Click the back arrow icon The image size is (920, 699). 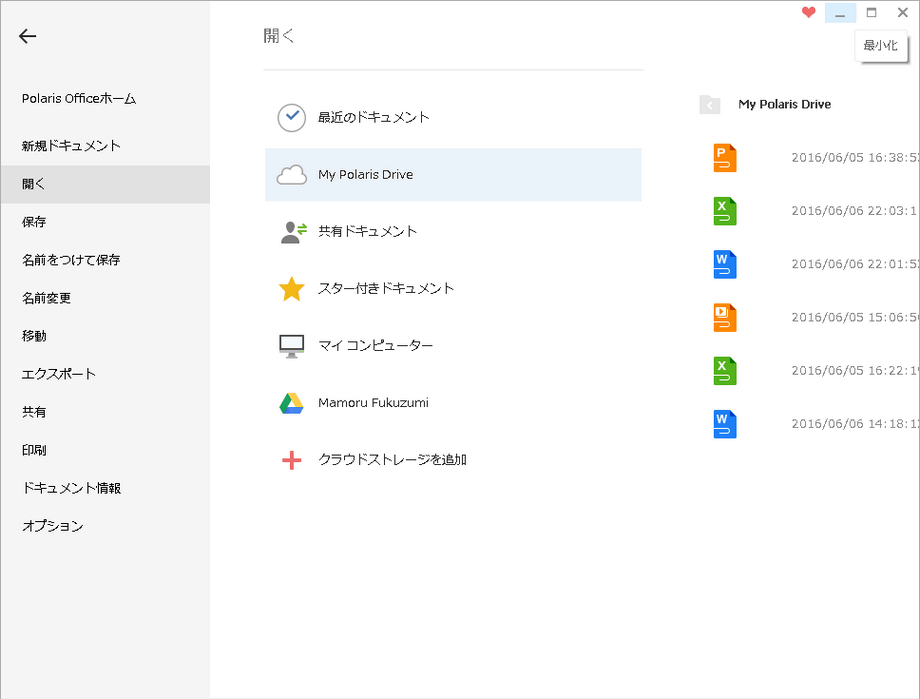coord(28,36)
